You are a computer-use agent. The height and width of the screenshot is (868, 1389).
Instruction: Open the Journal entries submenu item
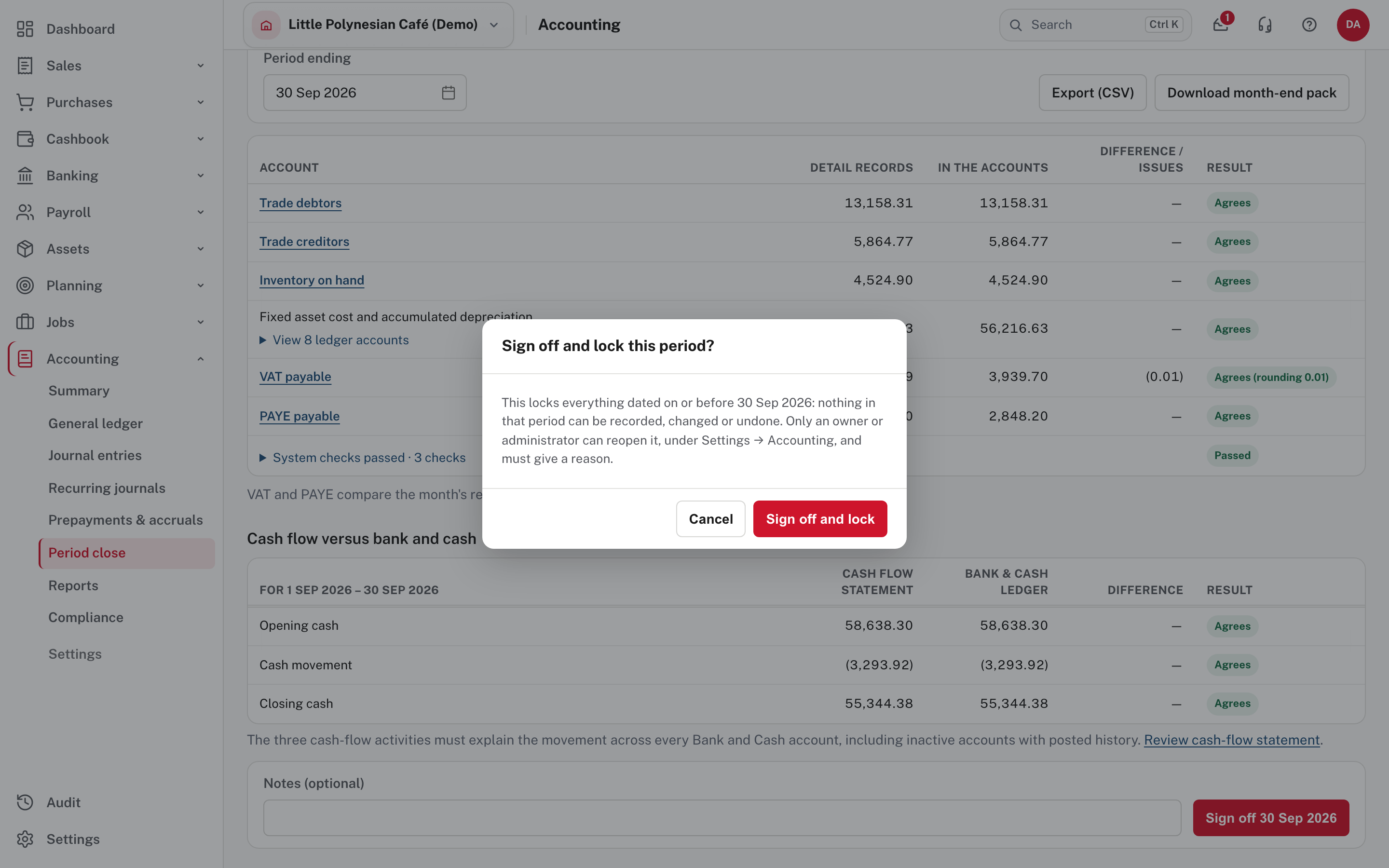click(x=95, y=455)
